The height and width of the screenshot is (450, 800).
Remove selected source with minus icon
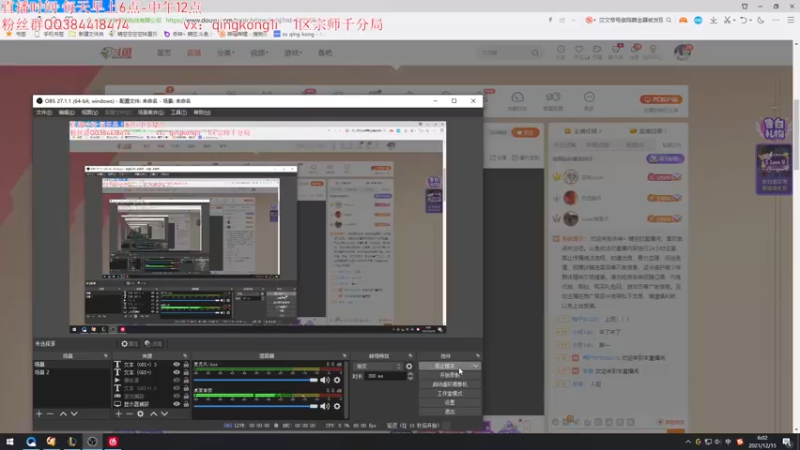[x=129, y=414]
